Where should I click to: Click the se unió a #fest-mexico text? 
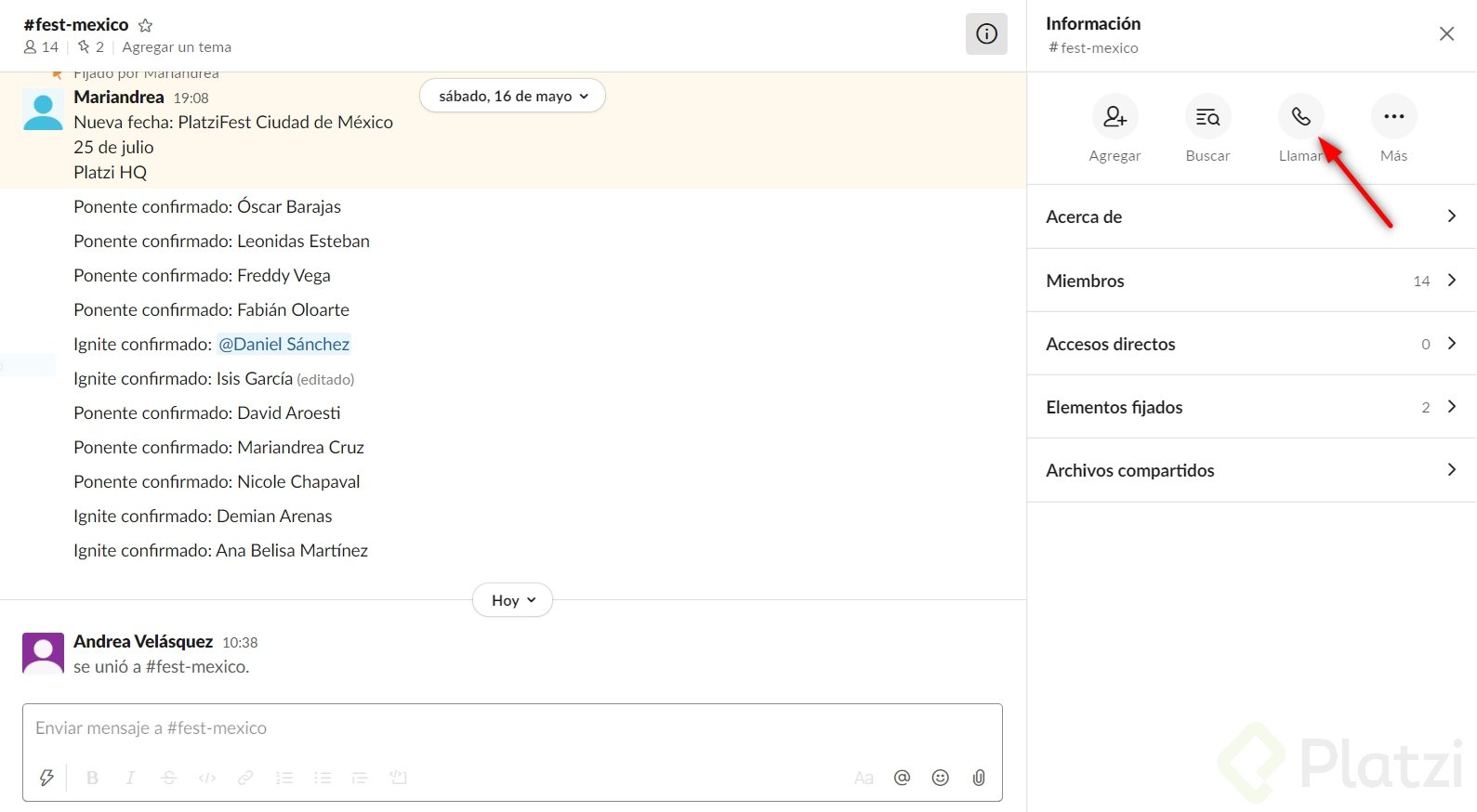click(162, 666)
